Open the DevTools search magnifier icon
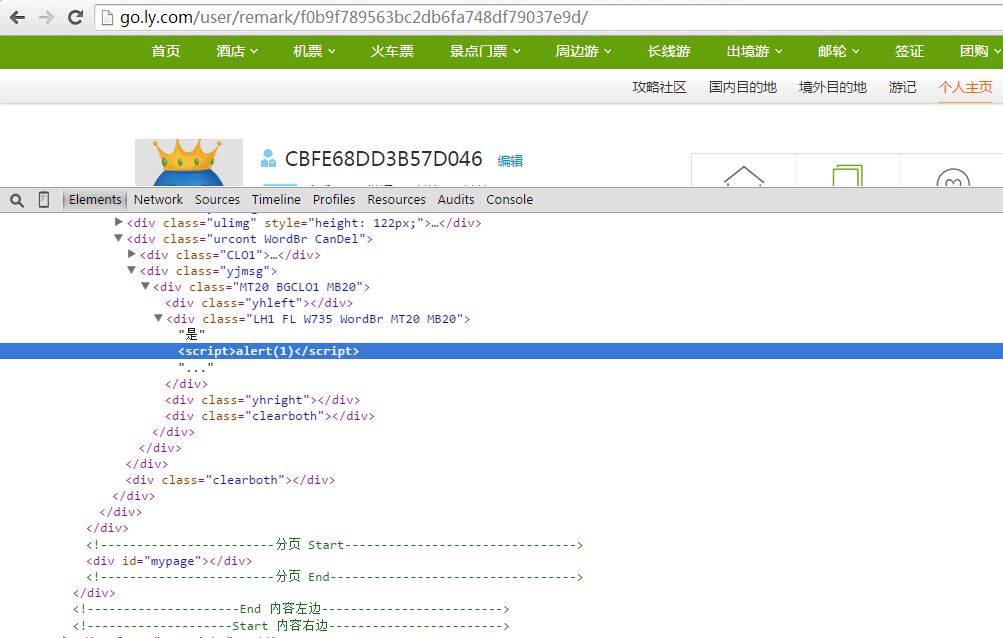Image resolution: width=1003 pixels, height=638 pixels. [17, 200]
